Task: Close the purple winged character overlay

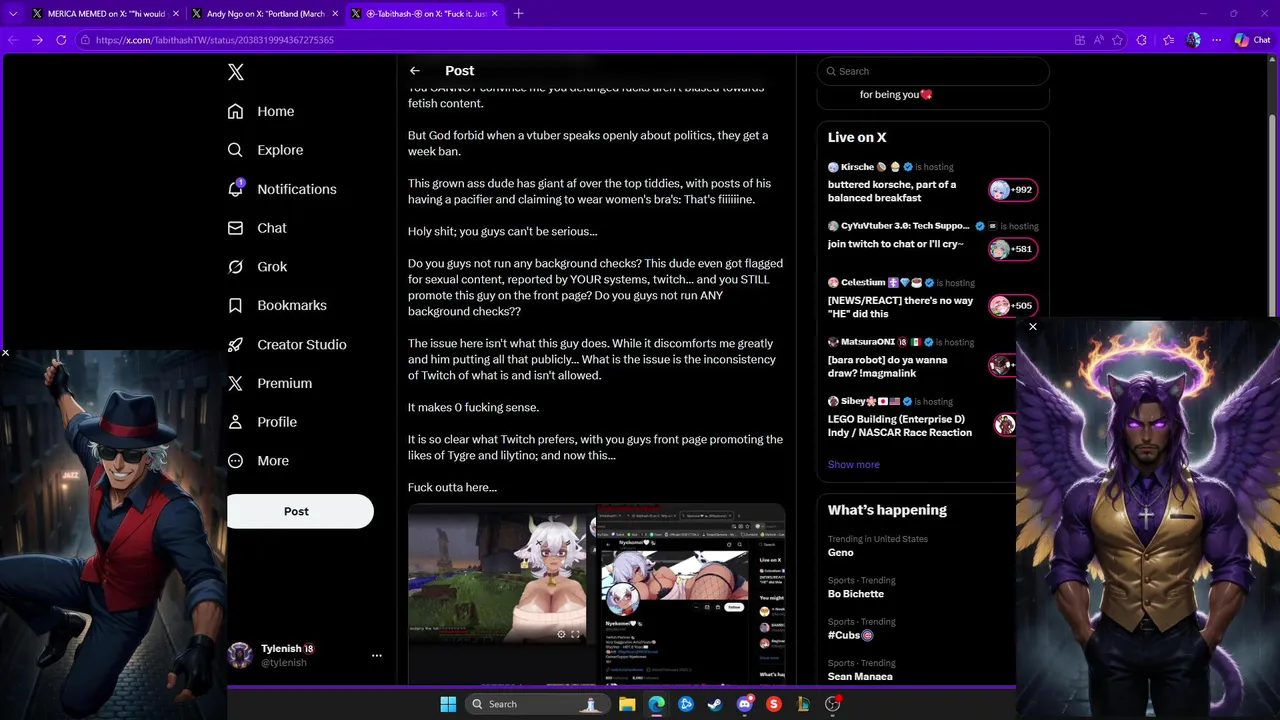Action: [1033, 327]
